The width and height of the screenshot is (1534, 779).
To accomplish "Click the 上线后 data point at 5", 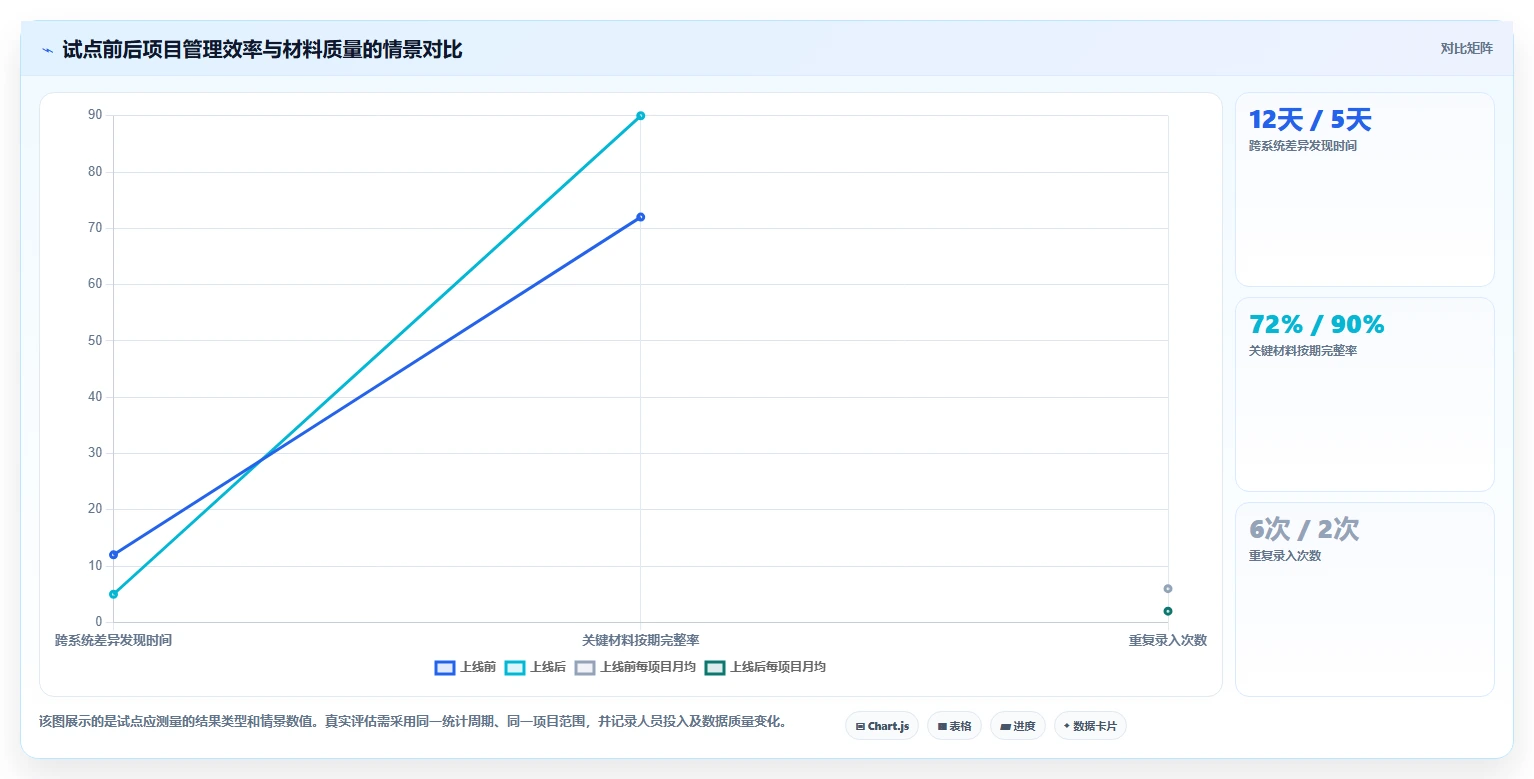I will click(113, 594).
